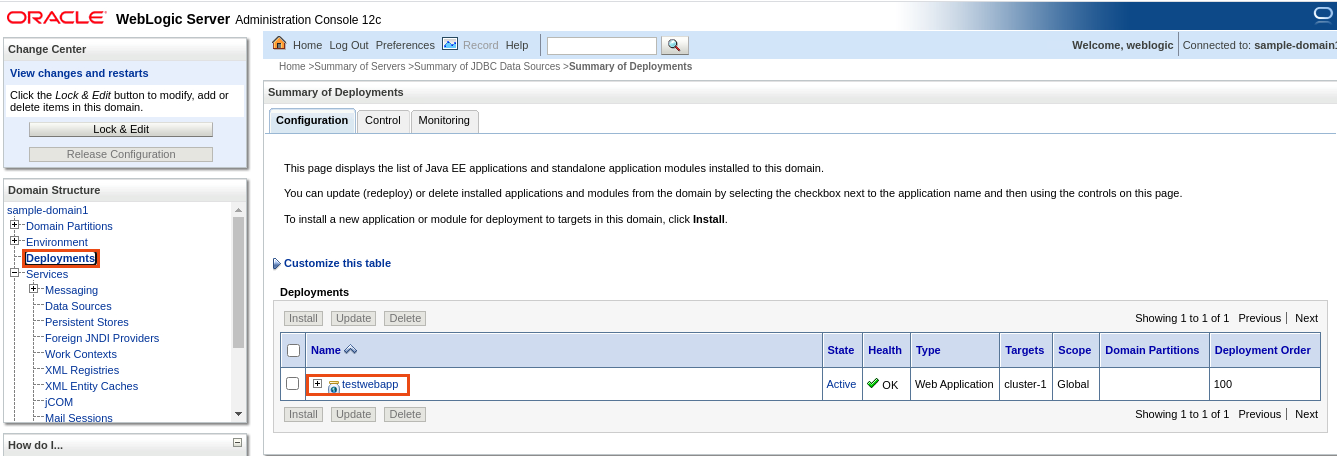Image resolution: width=1337 pixels, height=456 pixels.
Task: Click the bottom Update button
Action: (354, 414)
